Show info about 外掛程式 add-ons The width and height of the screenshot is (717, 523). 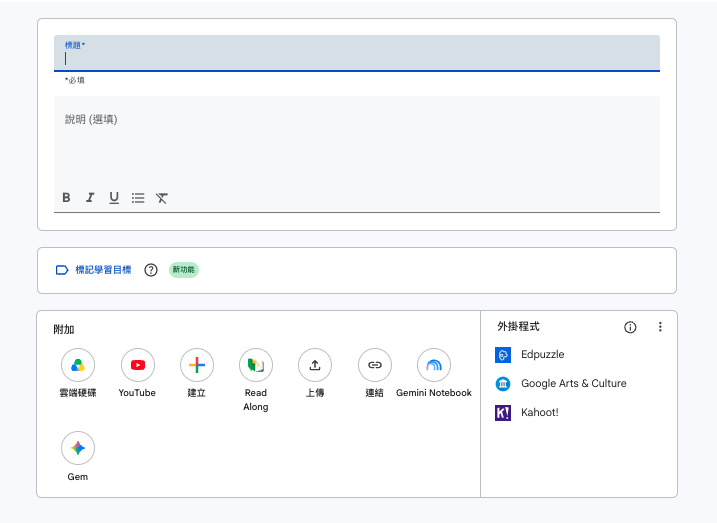tap(630, 327)
